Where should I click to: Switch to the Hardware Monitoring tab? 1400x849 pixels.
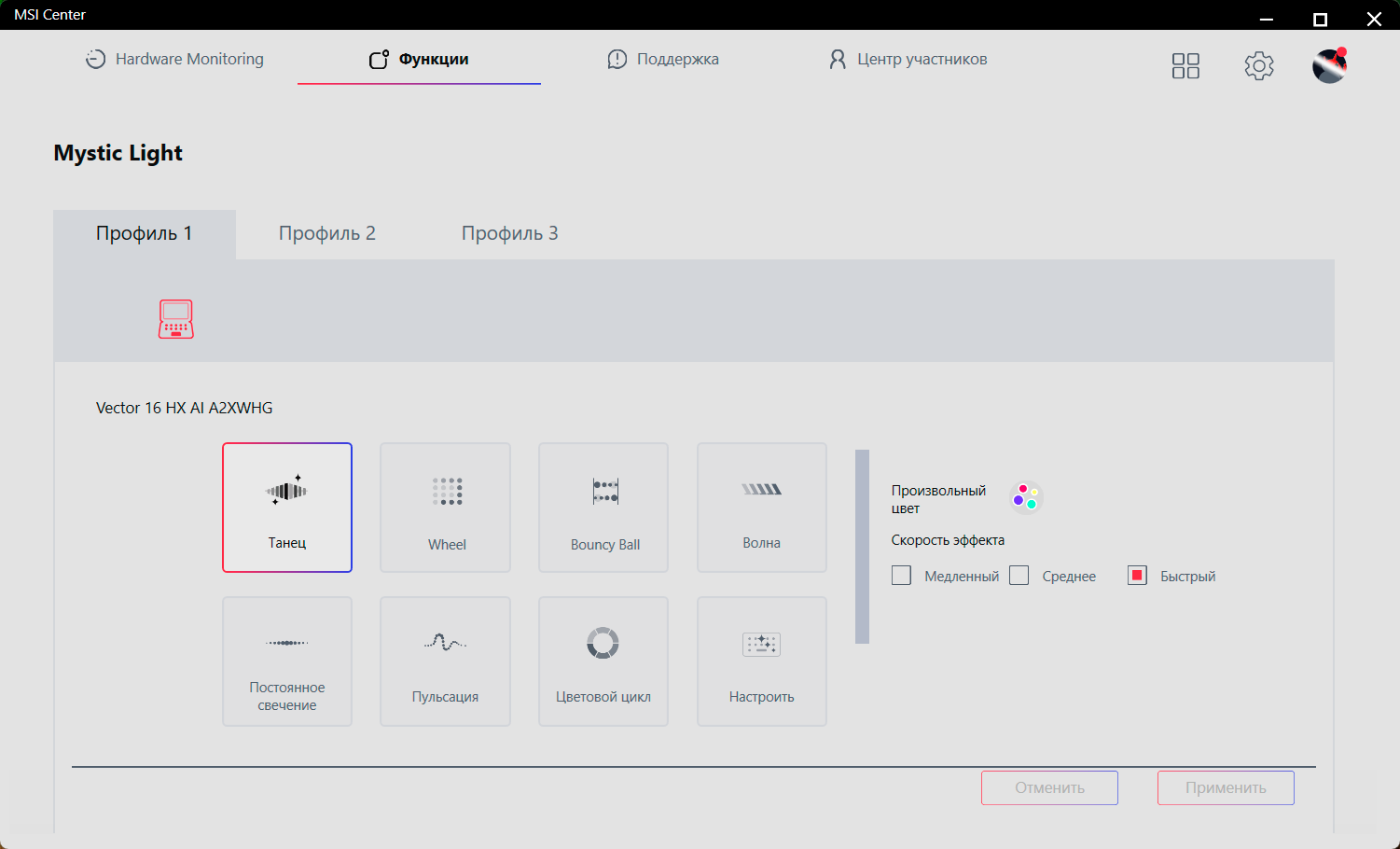pyautogui.click(x=174, y=59)
